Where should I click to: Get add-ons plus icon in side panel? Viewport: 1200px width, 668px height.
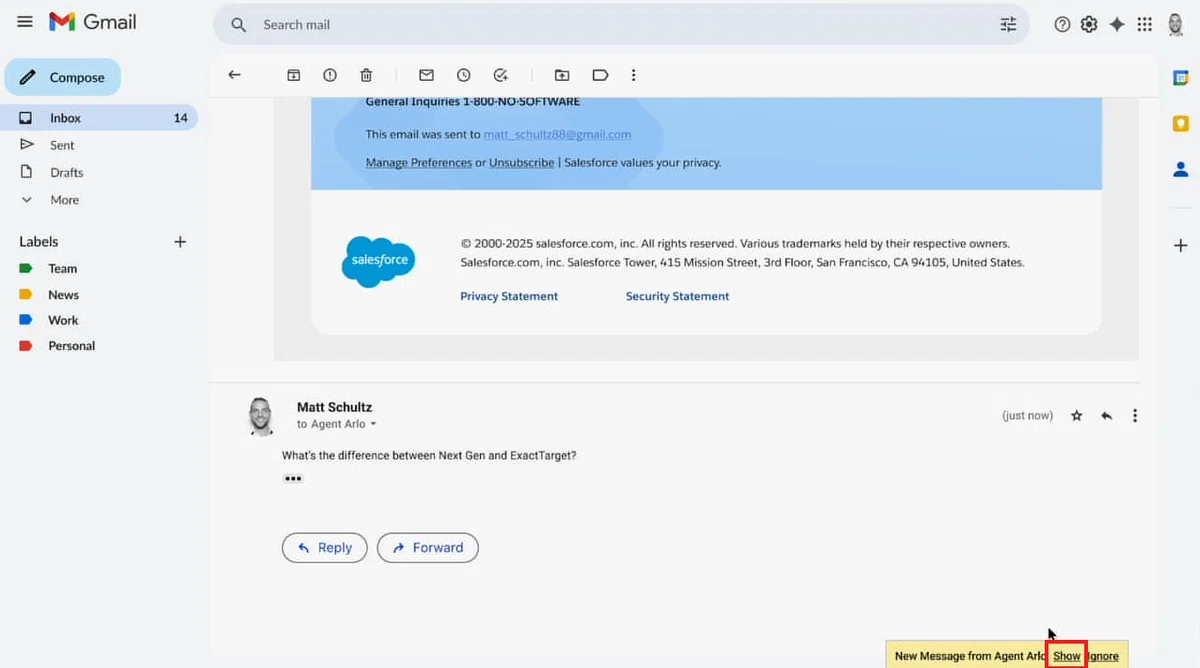pos(1181,245)
